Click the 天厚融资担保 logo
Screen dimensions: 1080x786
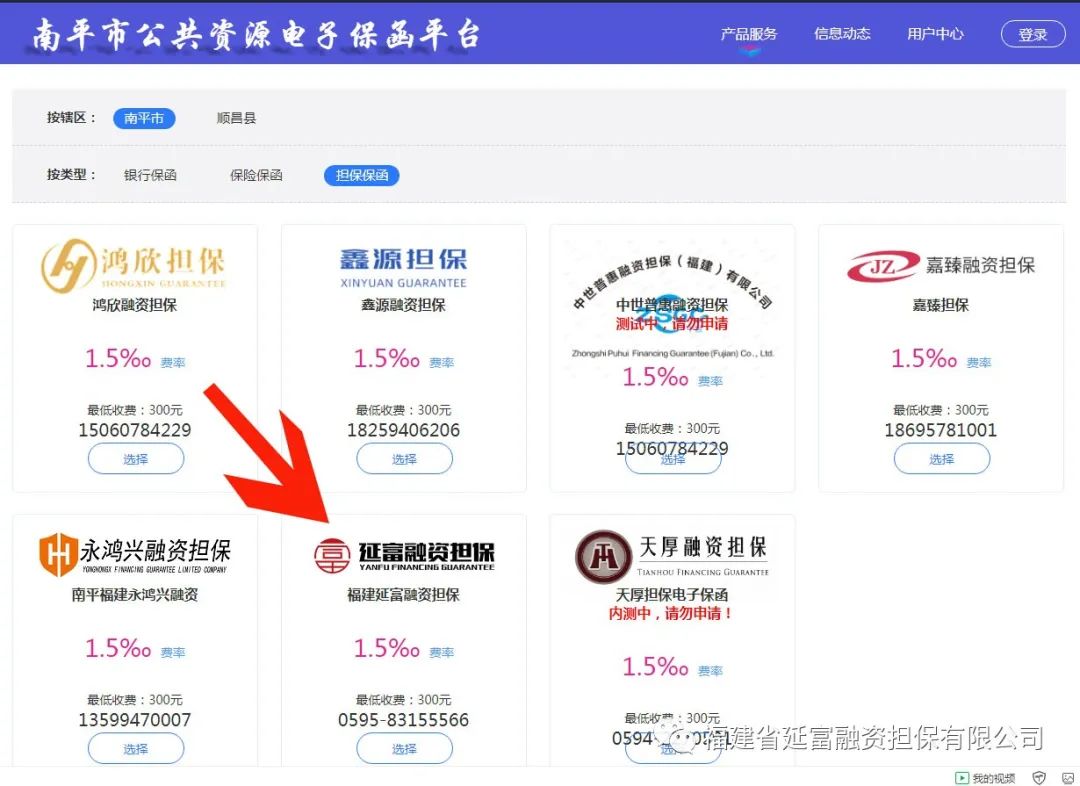[672, 557]
